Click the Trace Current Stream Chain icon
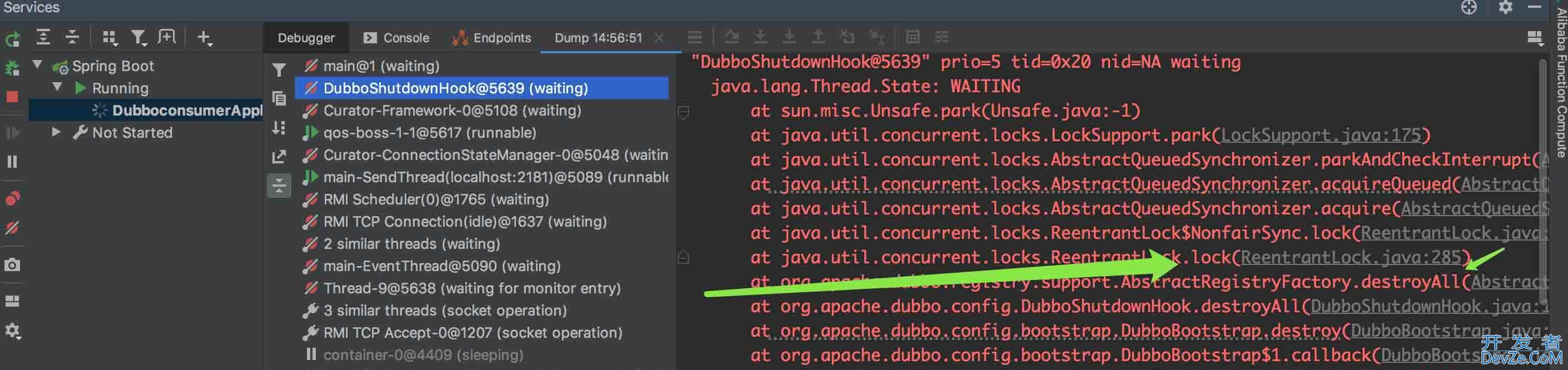Image resolution: width=1568 pixels, height=370 pixels. 942,38
